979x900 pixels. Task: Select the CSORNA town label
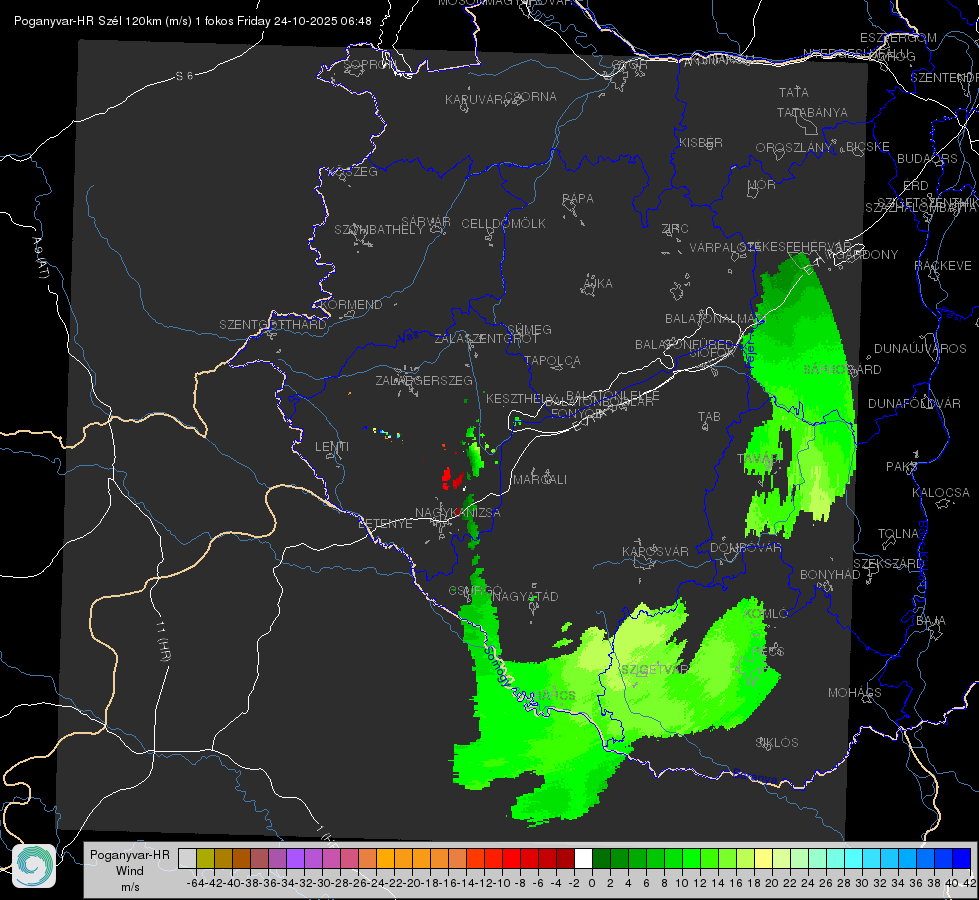tap(531, 97)
